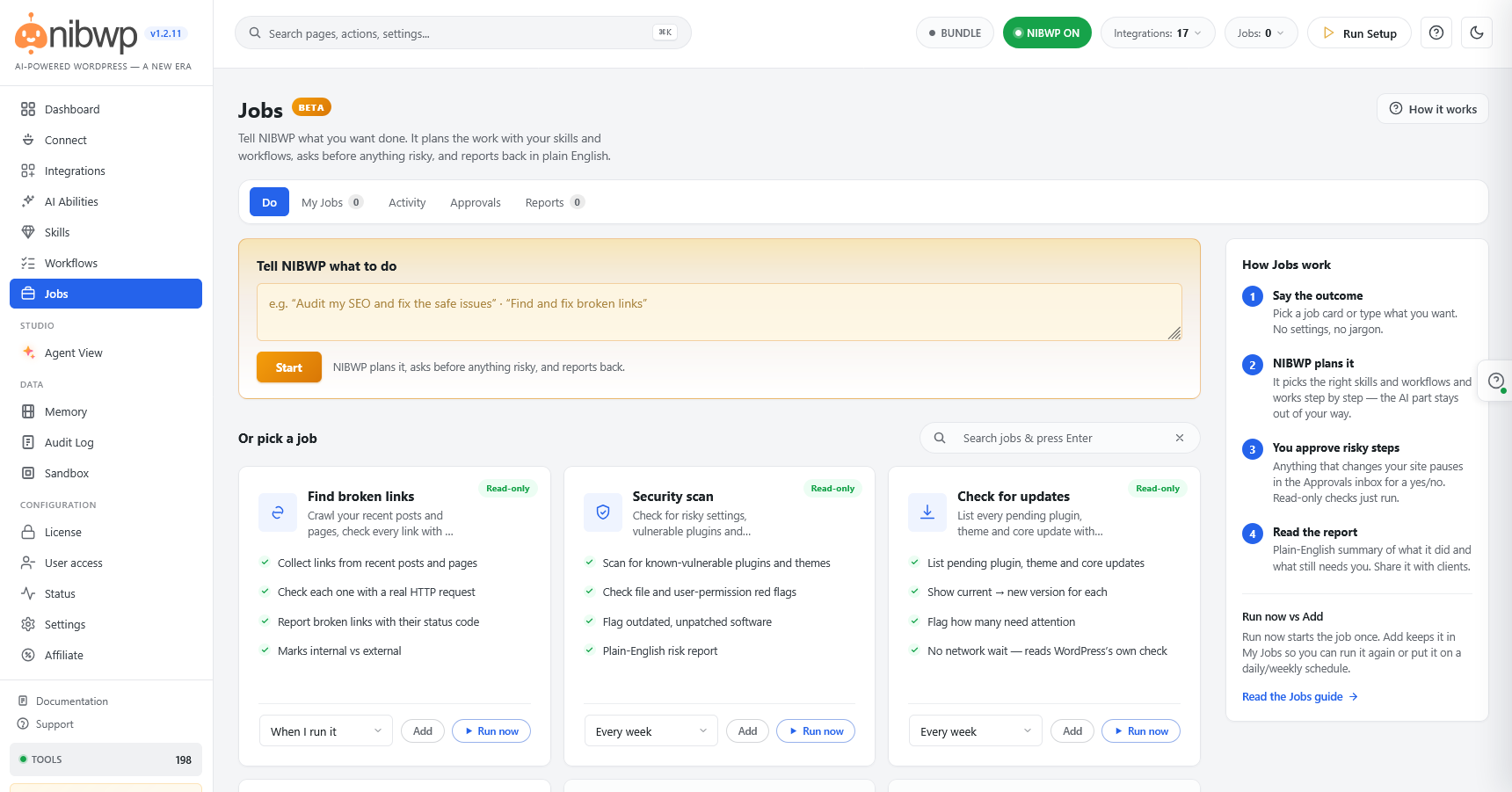The height and width of the screenshot is (792, 1512).
Task: Expand the Integrations: 17 dropdown
Action: [1158, 33]
